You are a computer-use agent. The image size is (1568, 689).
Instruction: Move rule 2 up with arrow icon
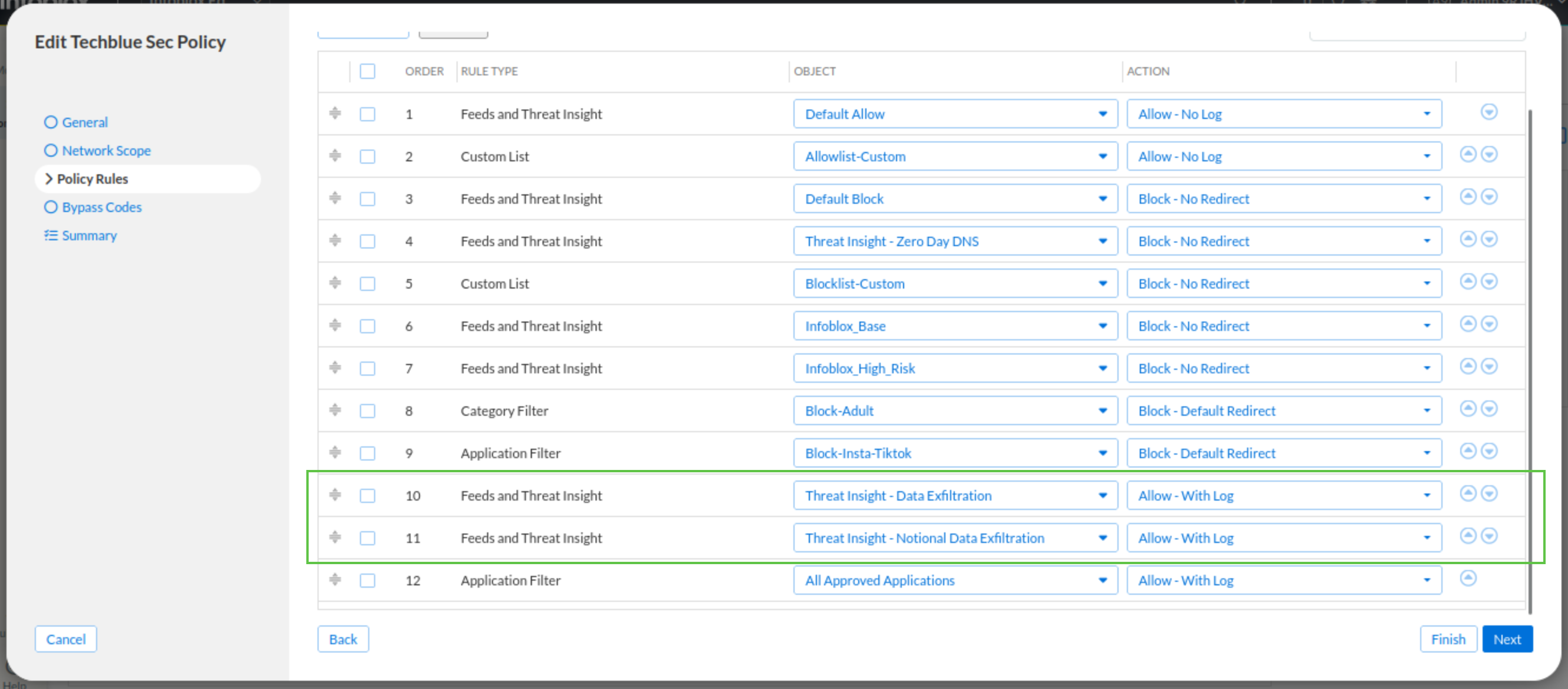[1467, 155]
